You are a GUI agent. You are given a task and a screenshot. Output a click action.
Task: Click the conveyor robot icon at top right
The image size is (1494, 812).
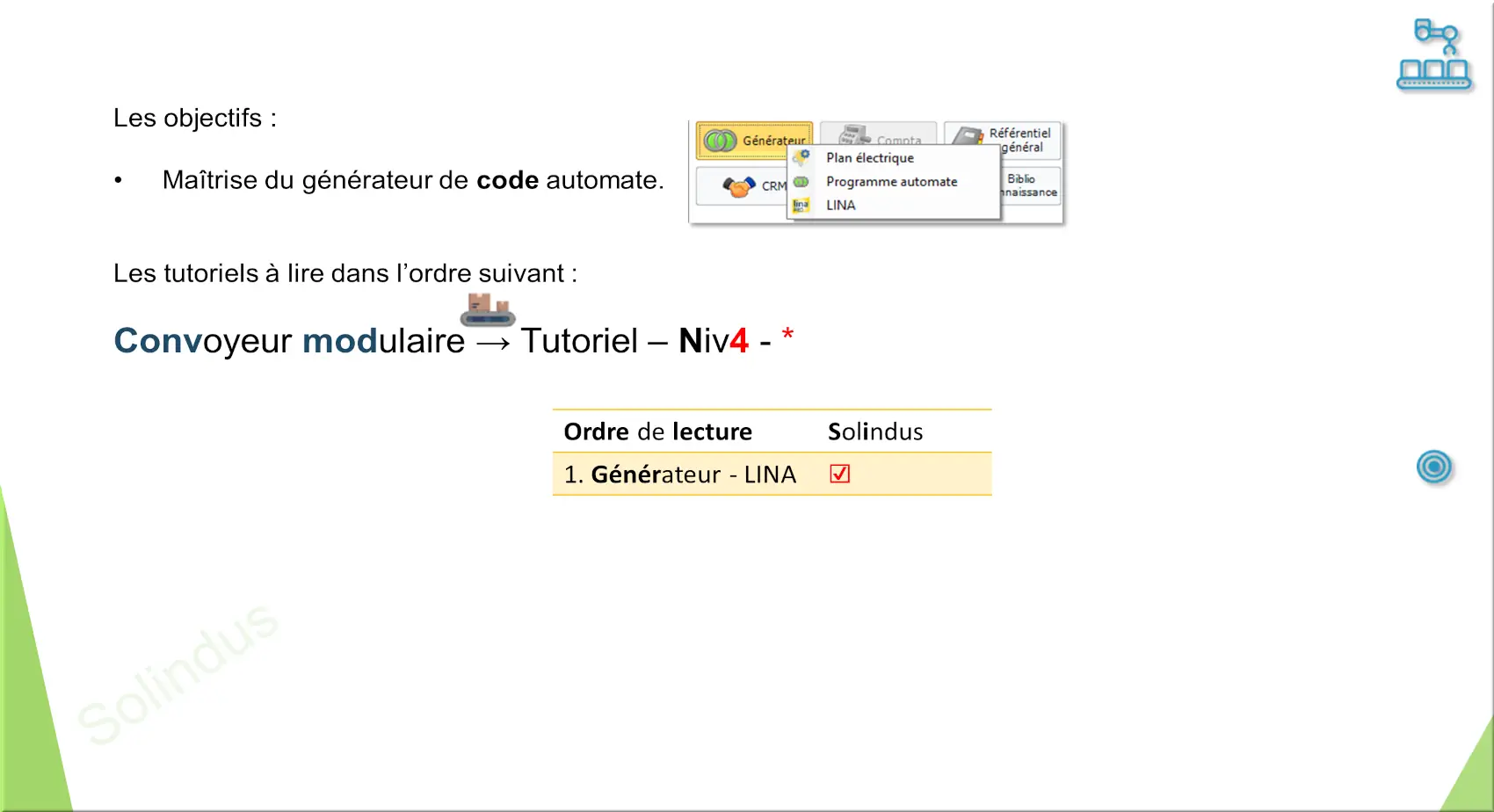click(1434, 54)
